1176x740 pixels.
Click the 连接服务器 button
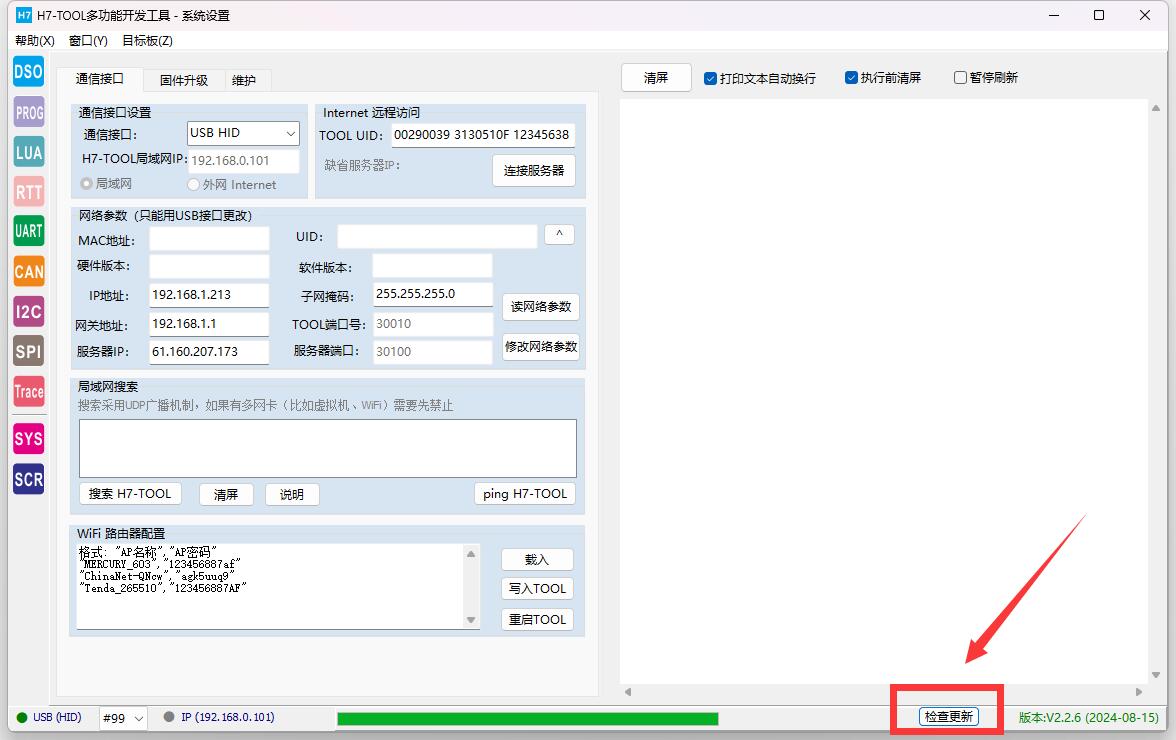pyautogui.click(x=534, y=170)
